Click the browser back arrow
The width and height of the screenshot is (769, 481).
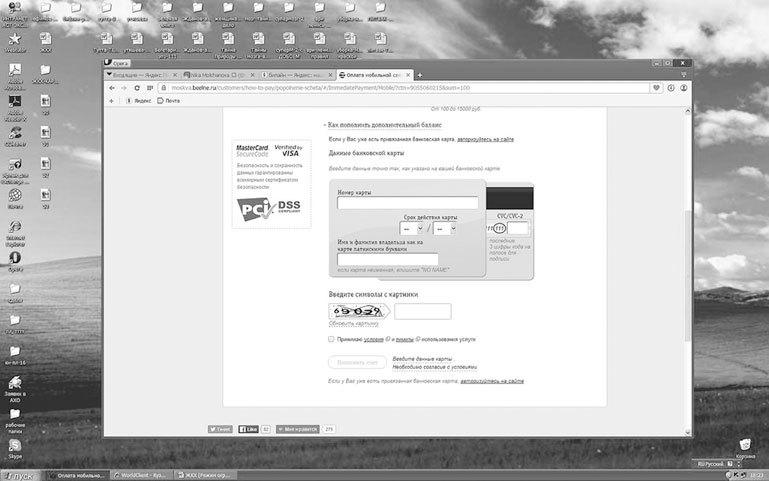click(x=111, y=88)
